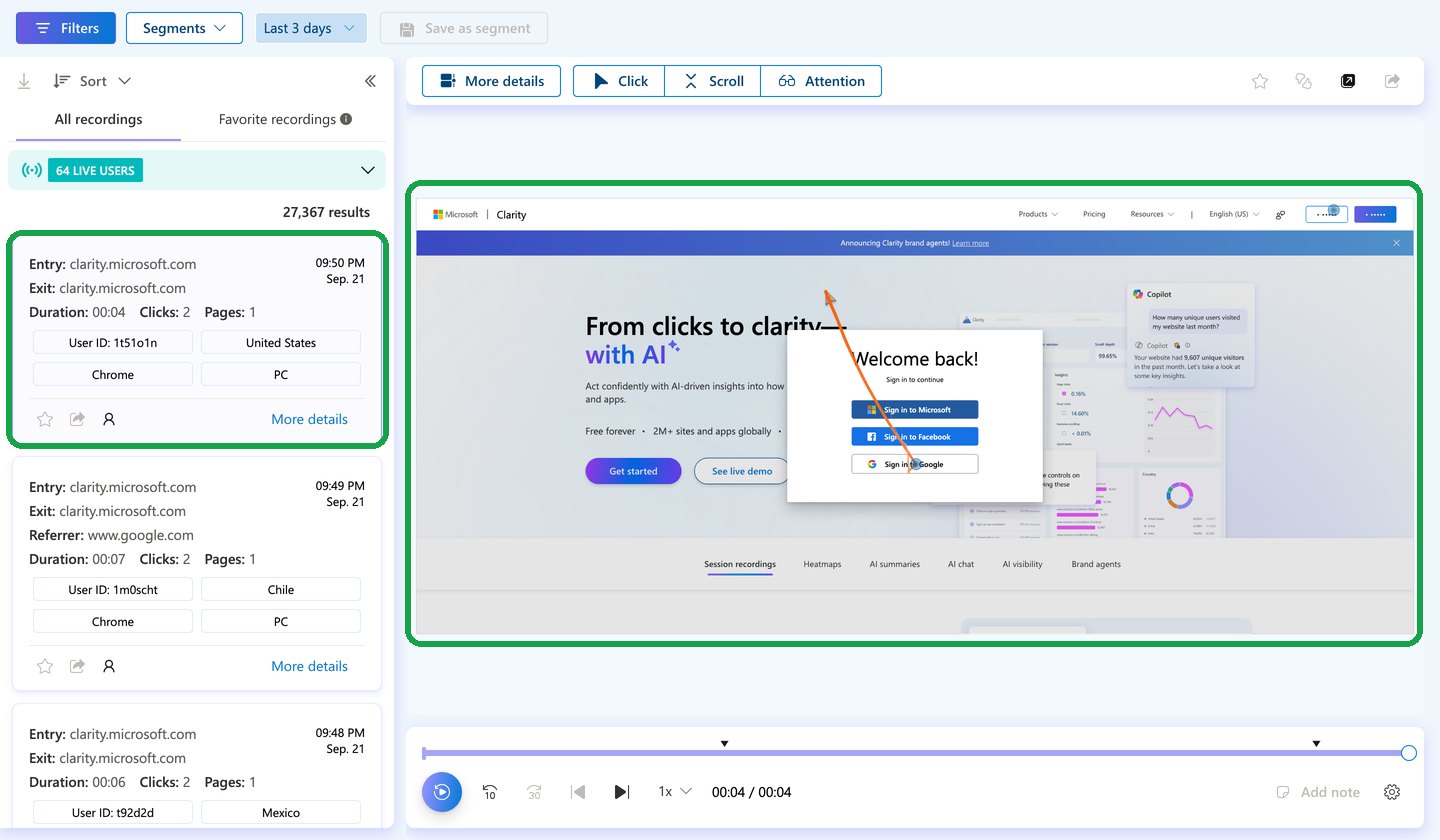Open the Sort options dropdown
1440x840 pixels.
(92, 81)
